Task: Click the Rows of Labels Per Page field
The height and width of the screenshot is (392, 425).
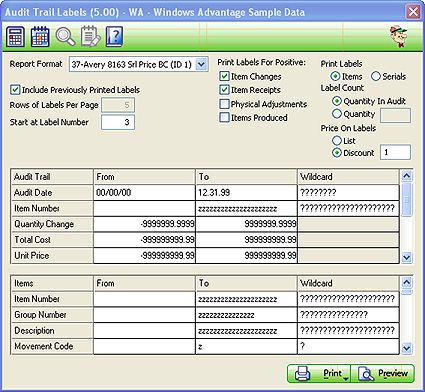Action: coord(118,105)
